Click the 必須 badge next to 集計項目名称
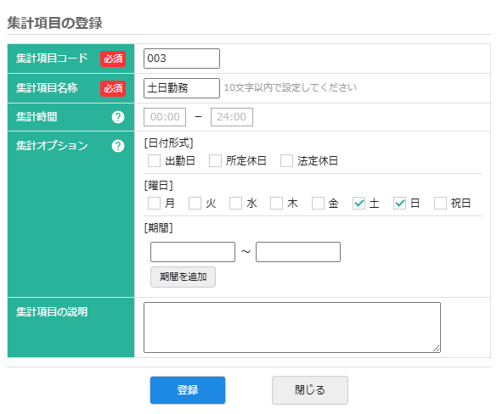497x414 pixels. 113,88
